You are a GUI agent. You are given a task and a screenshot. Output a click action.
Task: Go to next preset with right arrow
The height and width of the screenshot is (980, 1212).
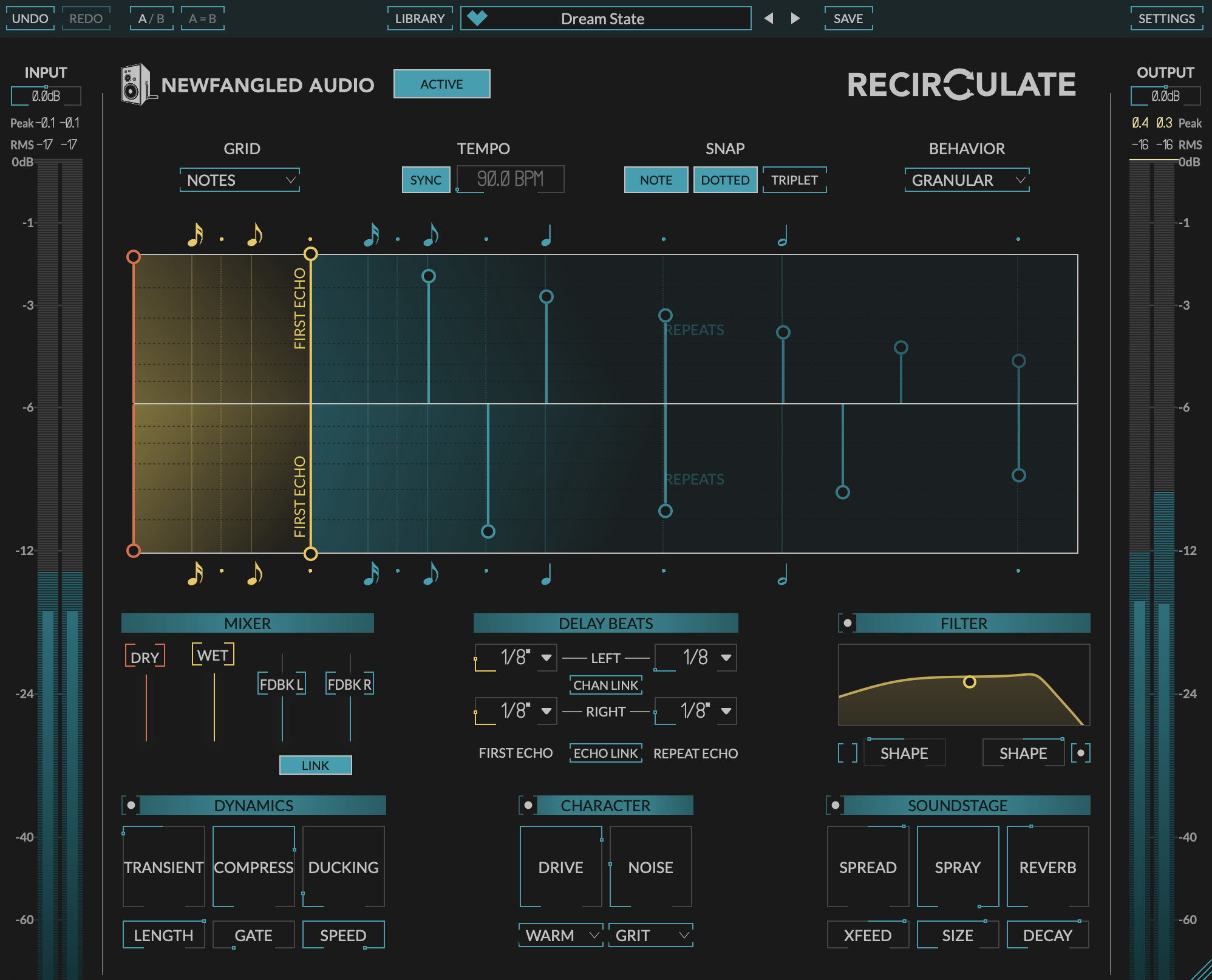795,18
